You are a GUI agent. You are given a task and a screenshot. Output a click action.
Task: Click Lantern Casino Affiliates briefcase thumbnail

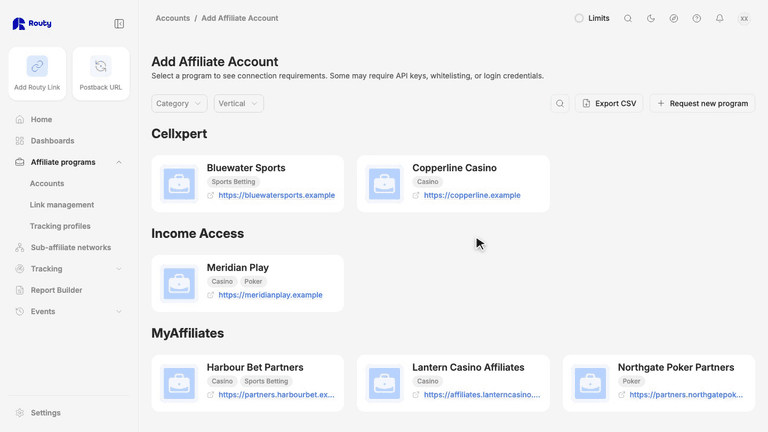[x=384, y=383]
